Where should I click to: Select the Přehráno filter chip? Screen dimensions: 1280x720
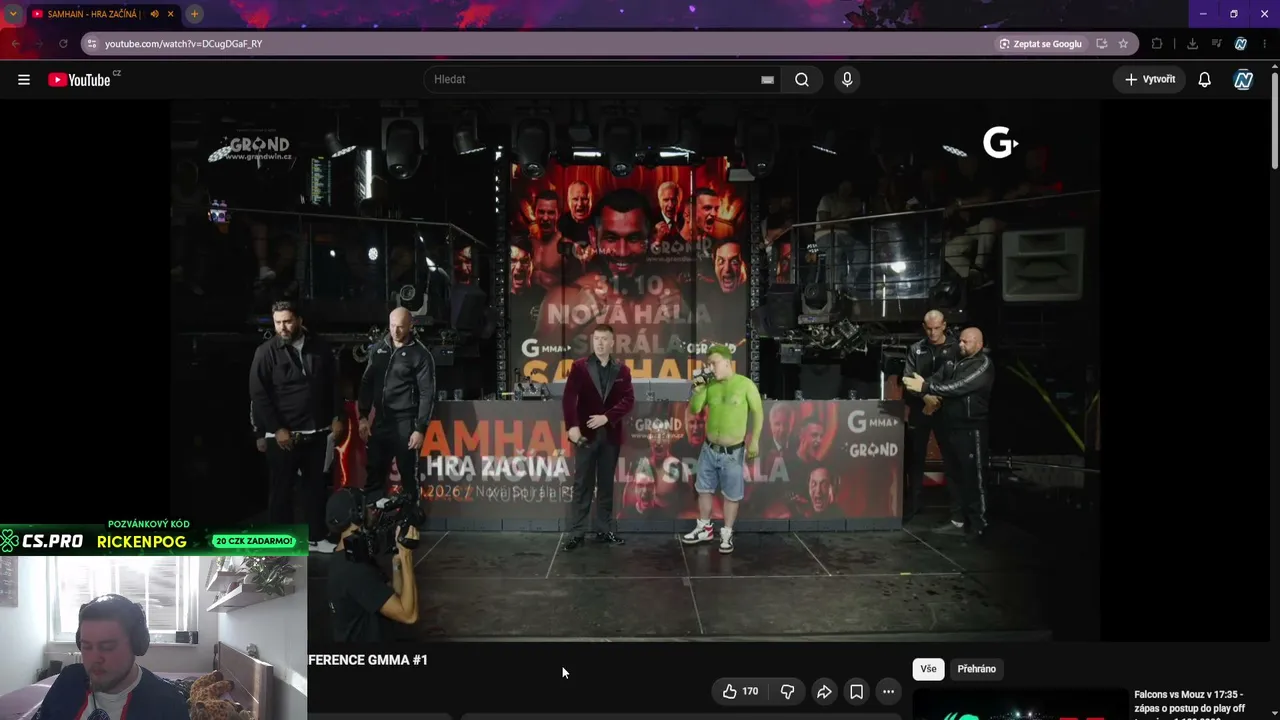click(x=976, y=669)
